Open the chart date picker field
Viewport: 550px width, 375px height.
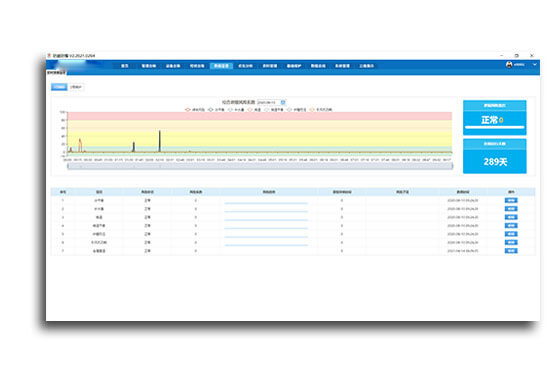[269, 102]
